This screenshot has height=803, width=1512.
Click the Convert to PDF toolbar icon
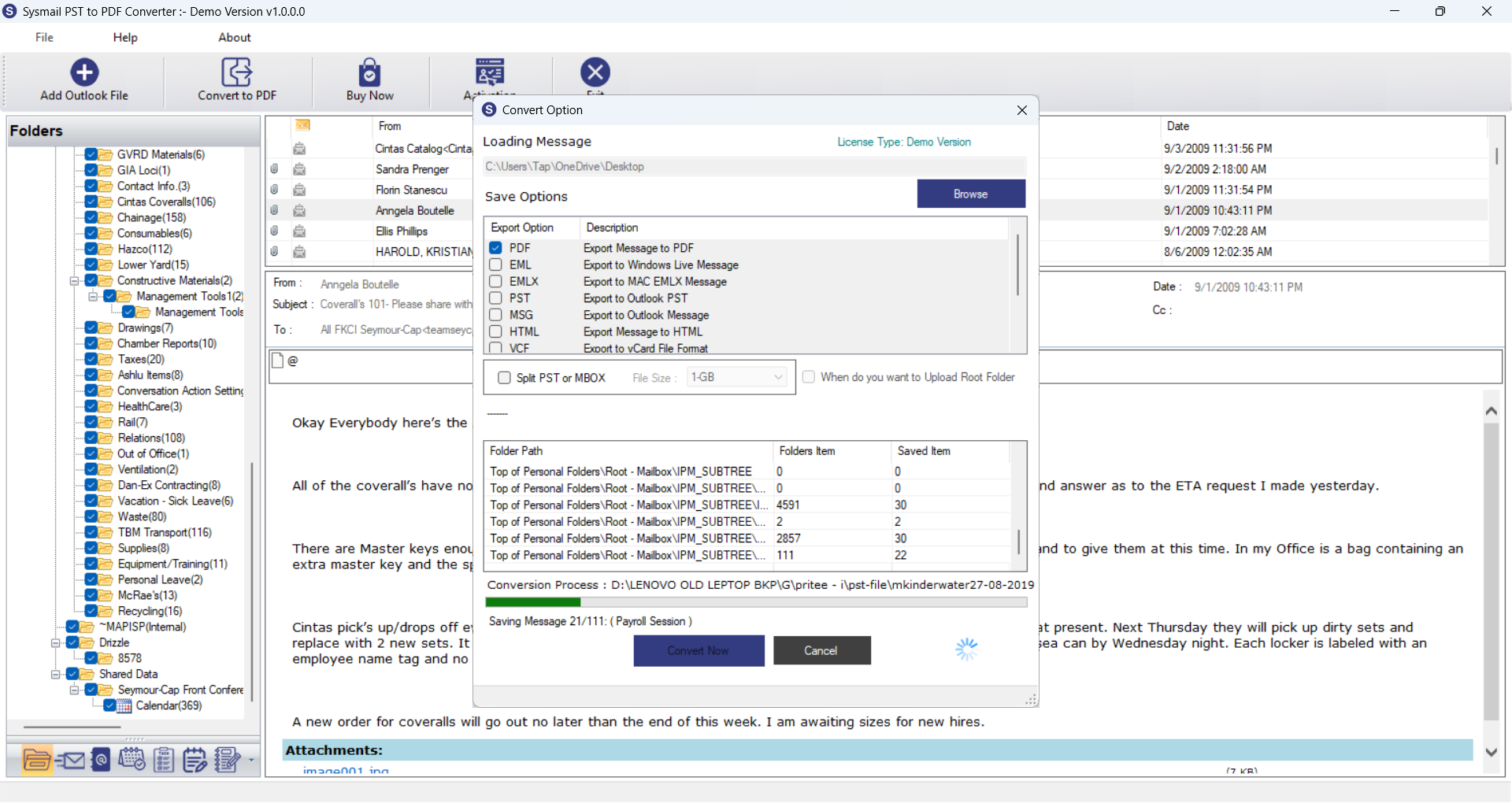pyautogui.click(x=236, y=72)
